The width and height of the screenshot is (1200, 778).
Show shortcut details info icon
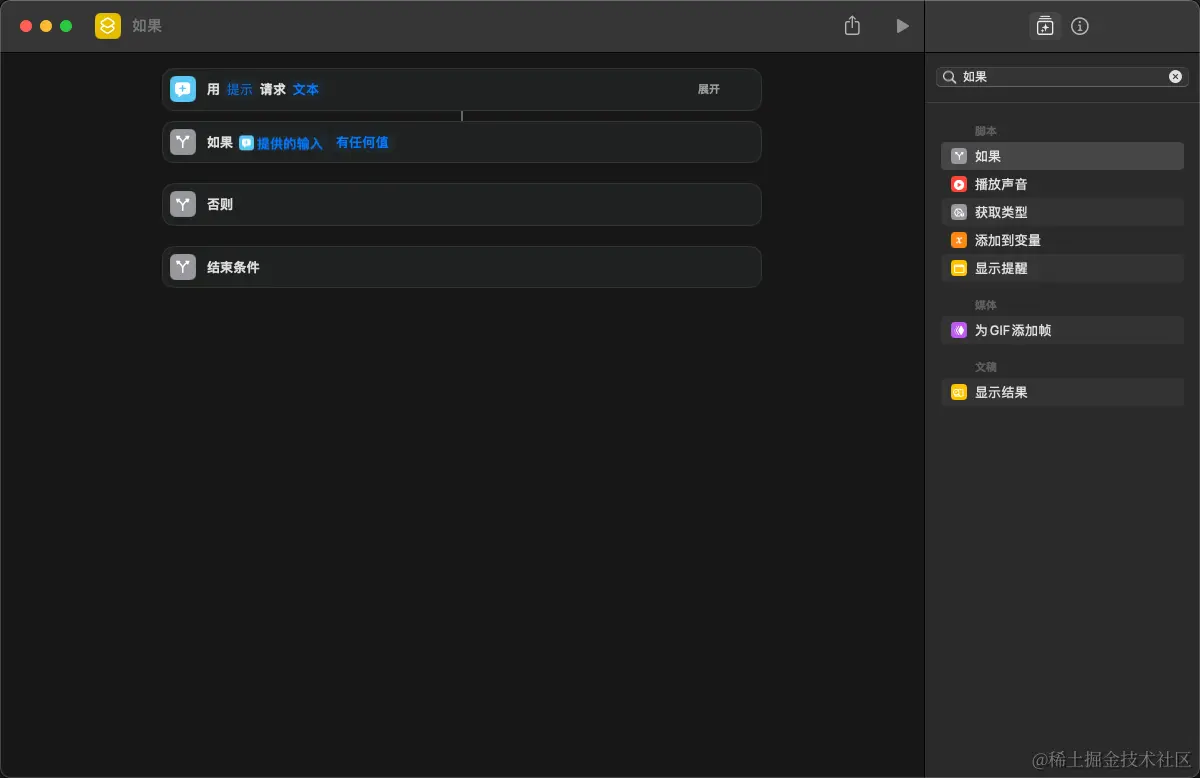pos(1080,26)
